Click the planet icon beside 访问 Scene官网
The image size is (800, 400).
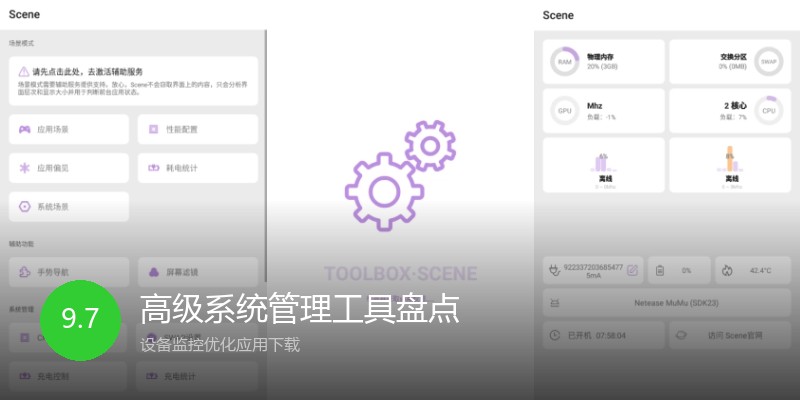681,335
